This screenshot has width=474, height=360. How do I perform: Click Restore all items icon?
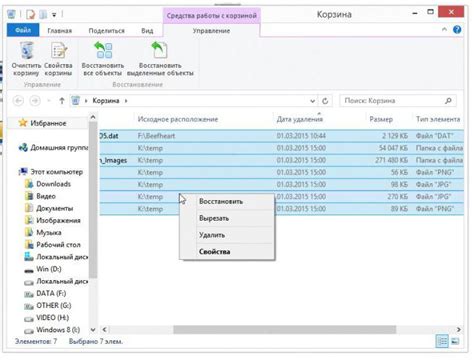103,51
